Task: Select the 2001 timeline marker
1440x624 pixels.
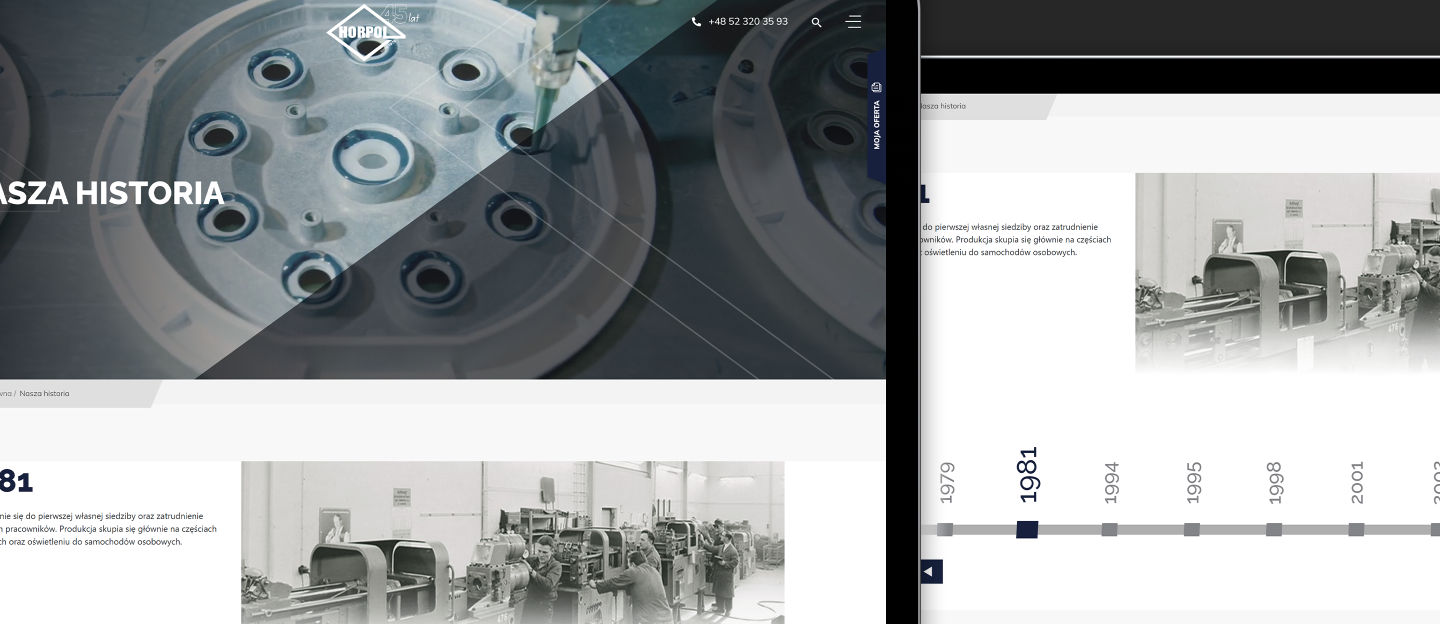Action: pyautogui.click(x=1356, y=530)
